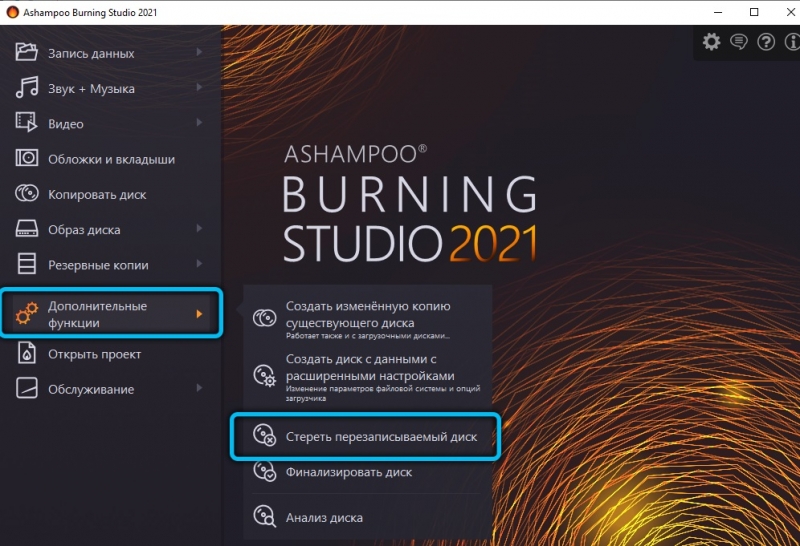Click the music note icon for Звук + Музыка

point(27,87)
